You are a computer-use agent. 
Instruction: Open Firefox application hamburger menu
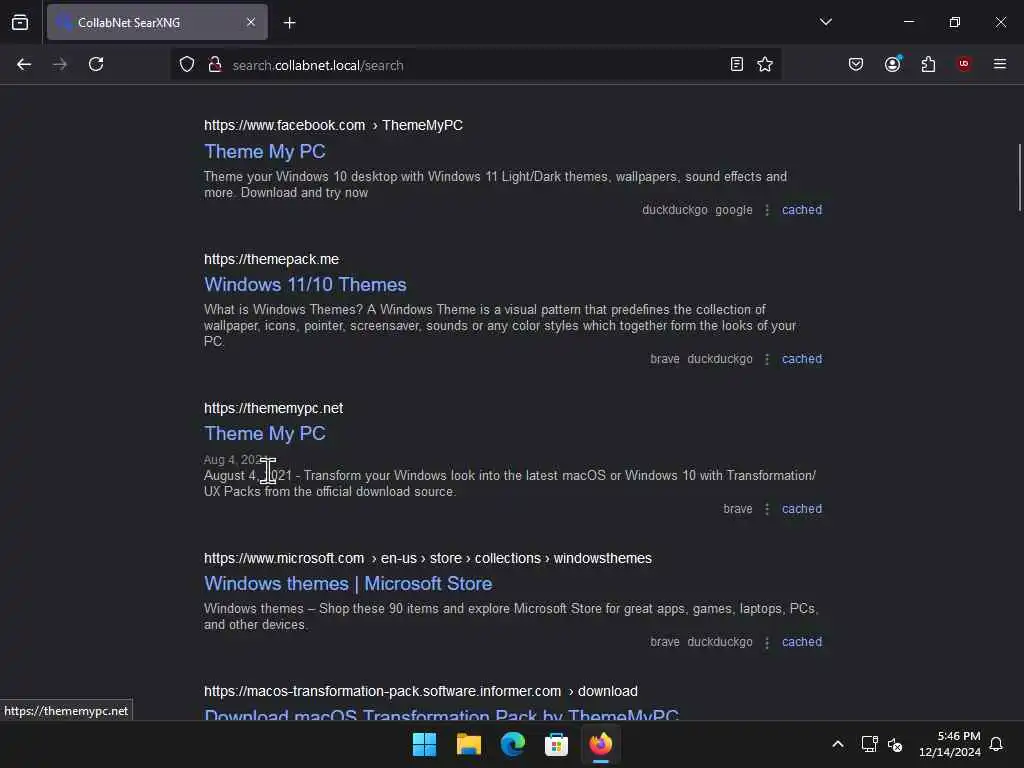point(1000,64)
